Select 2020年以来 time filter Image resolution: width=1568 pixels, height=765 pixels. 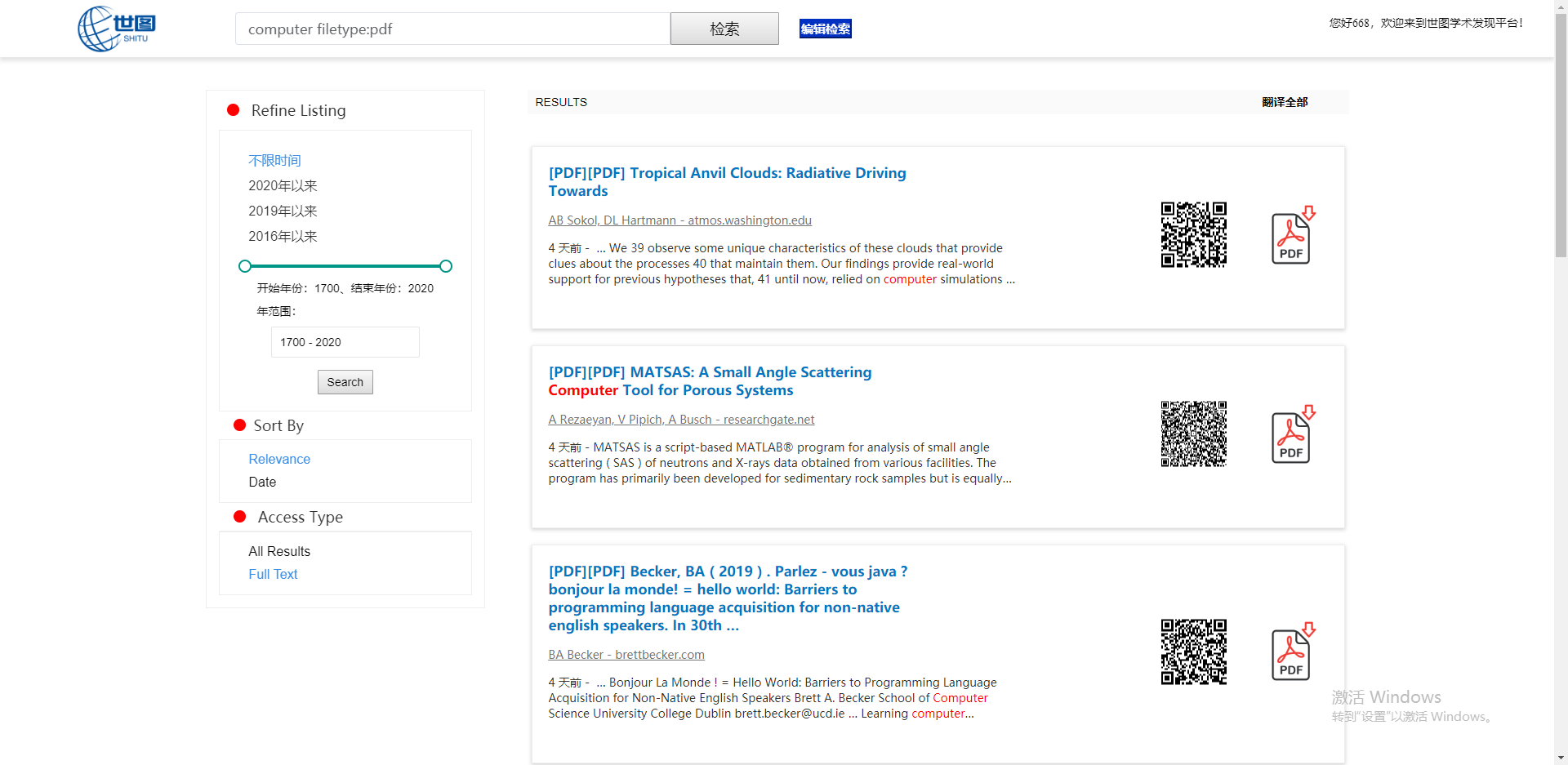(283, 186)
